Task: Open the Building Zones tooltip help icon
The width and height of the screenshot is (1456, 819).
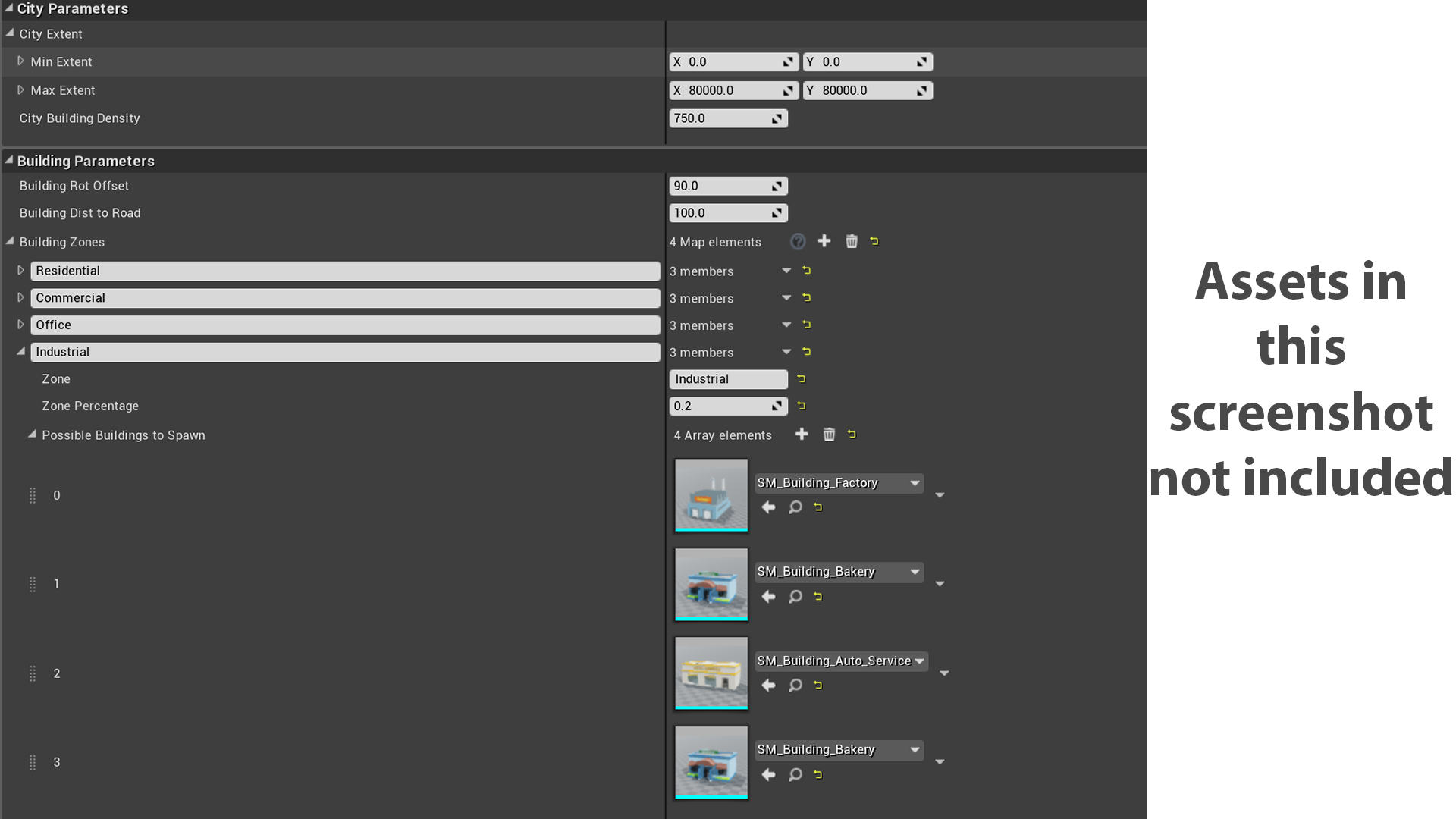Action: click(x=798, y=241)
